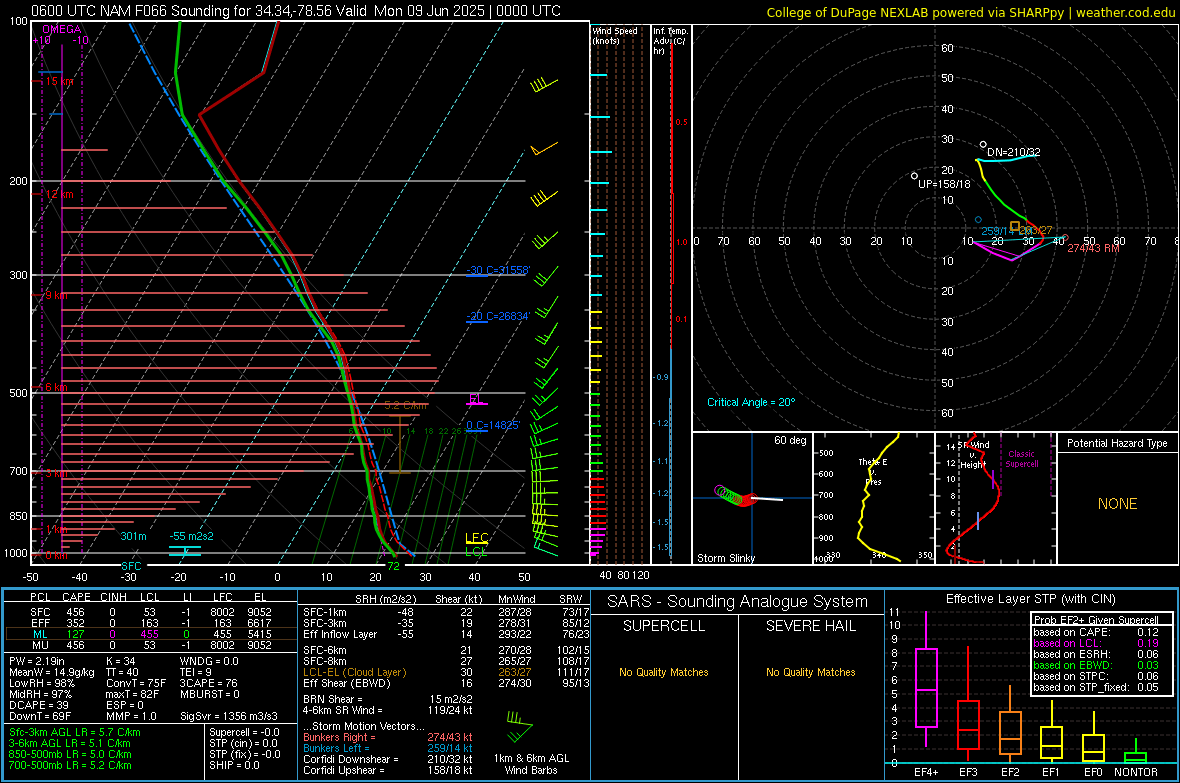1180x783 pixels.
Task: Click the Sfc-3km AGL LR = 5.7 C/km line
Action: 75,732
